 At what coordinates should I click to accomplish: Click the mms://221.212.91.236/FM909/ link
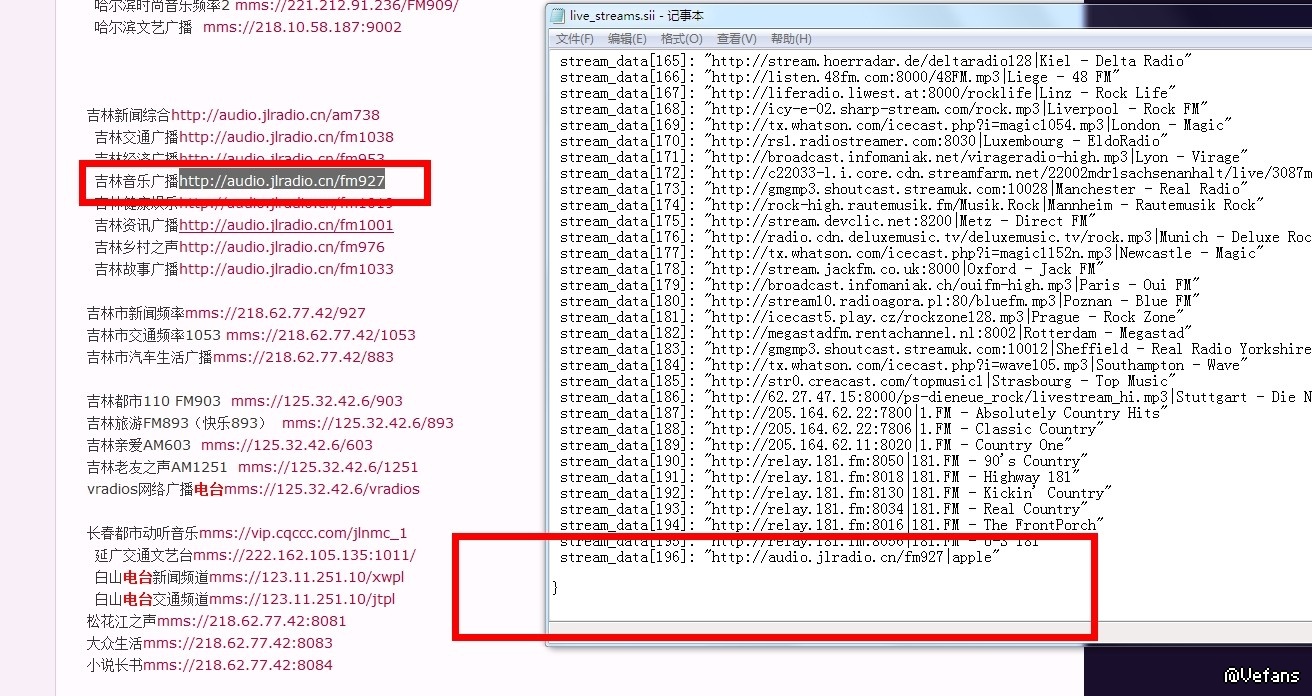point(346,5)
